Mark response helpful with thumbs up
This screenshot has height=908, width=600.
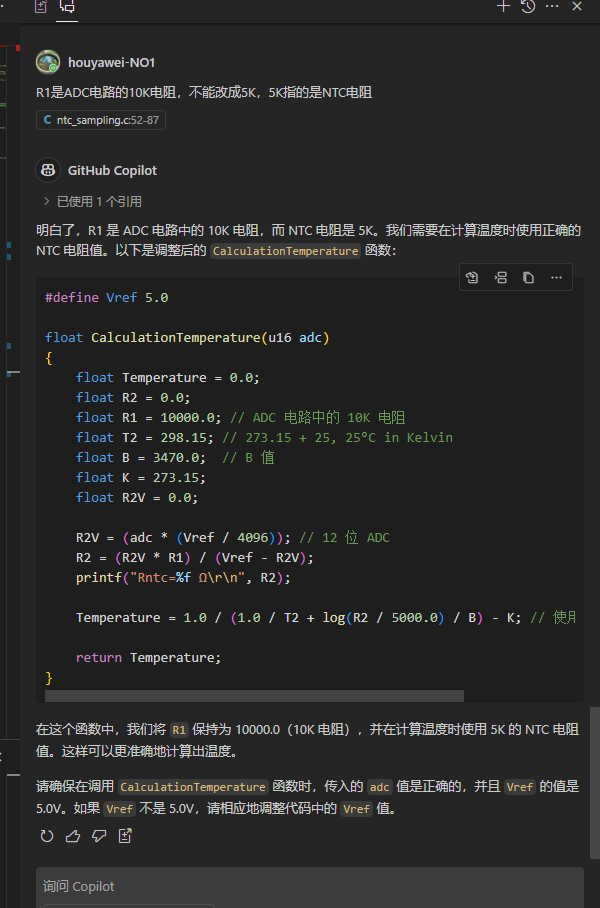[x=73, y=836]
